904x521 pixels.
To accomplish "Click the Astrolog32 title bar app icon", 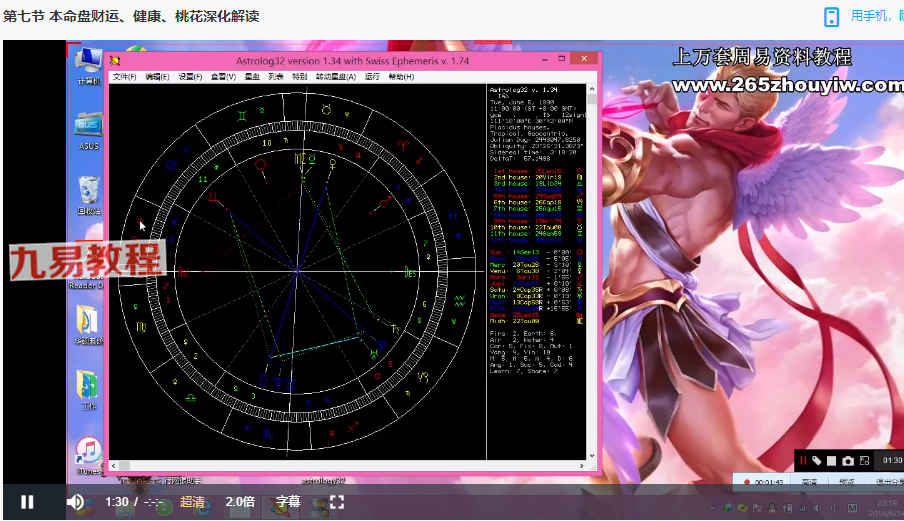I will [x=115, y=61].
